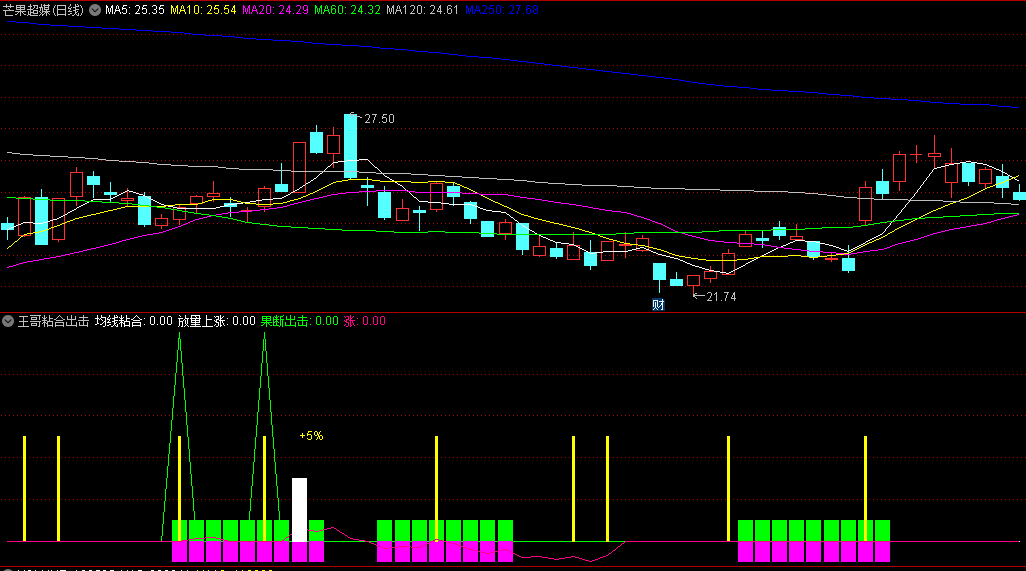Open the main chart indicator dropdown next to 芒果超媒
1026x571 pixels.
[95, 10]
